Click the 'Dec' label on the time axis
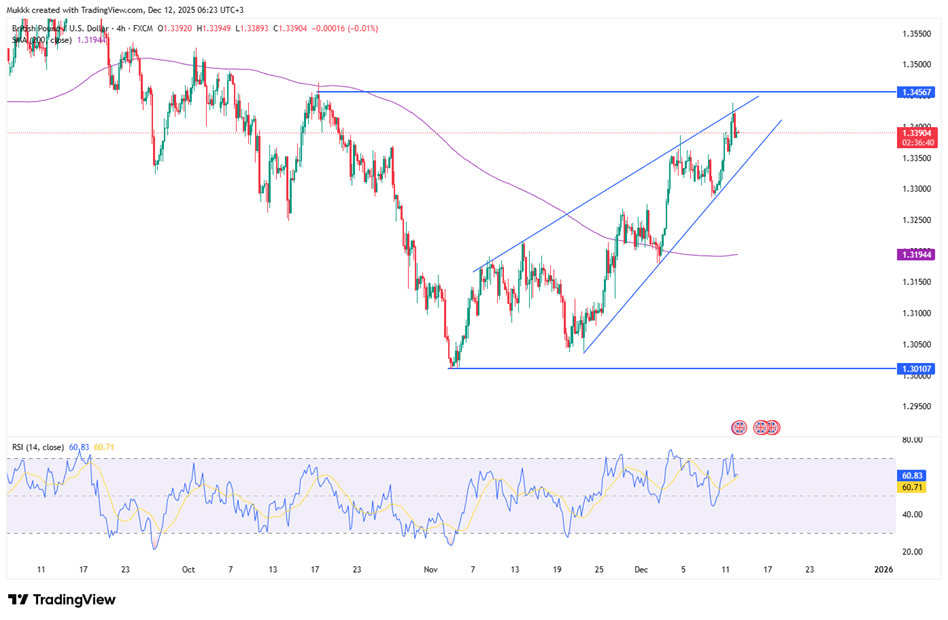Screen dimensions: 948x620 (x=641, y=569)
